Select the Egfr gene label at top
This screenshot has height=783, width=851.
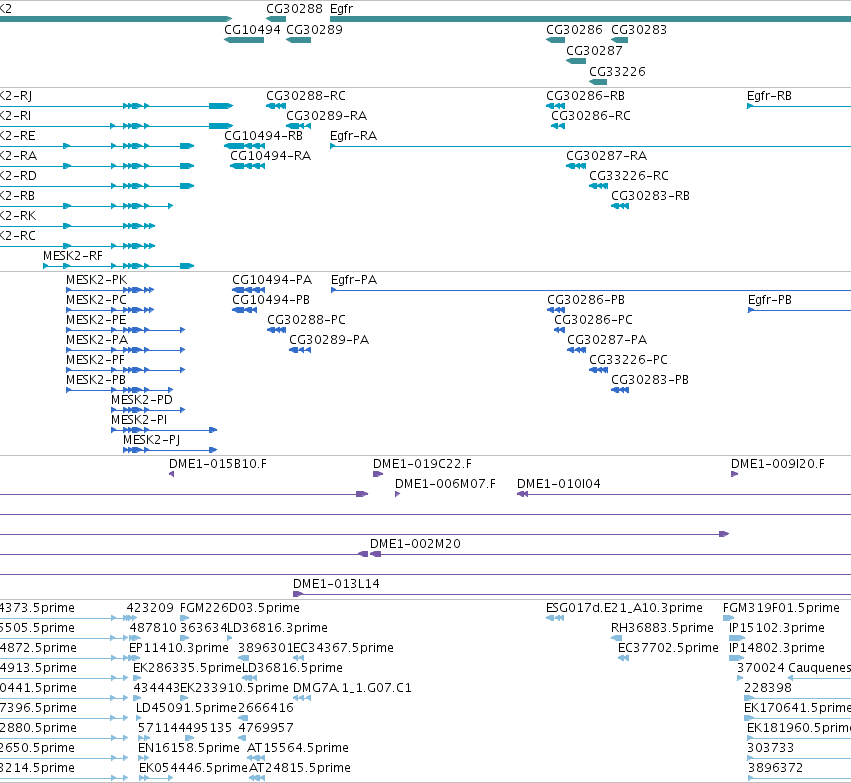(341, 9)
